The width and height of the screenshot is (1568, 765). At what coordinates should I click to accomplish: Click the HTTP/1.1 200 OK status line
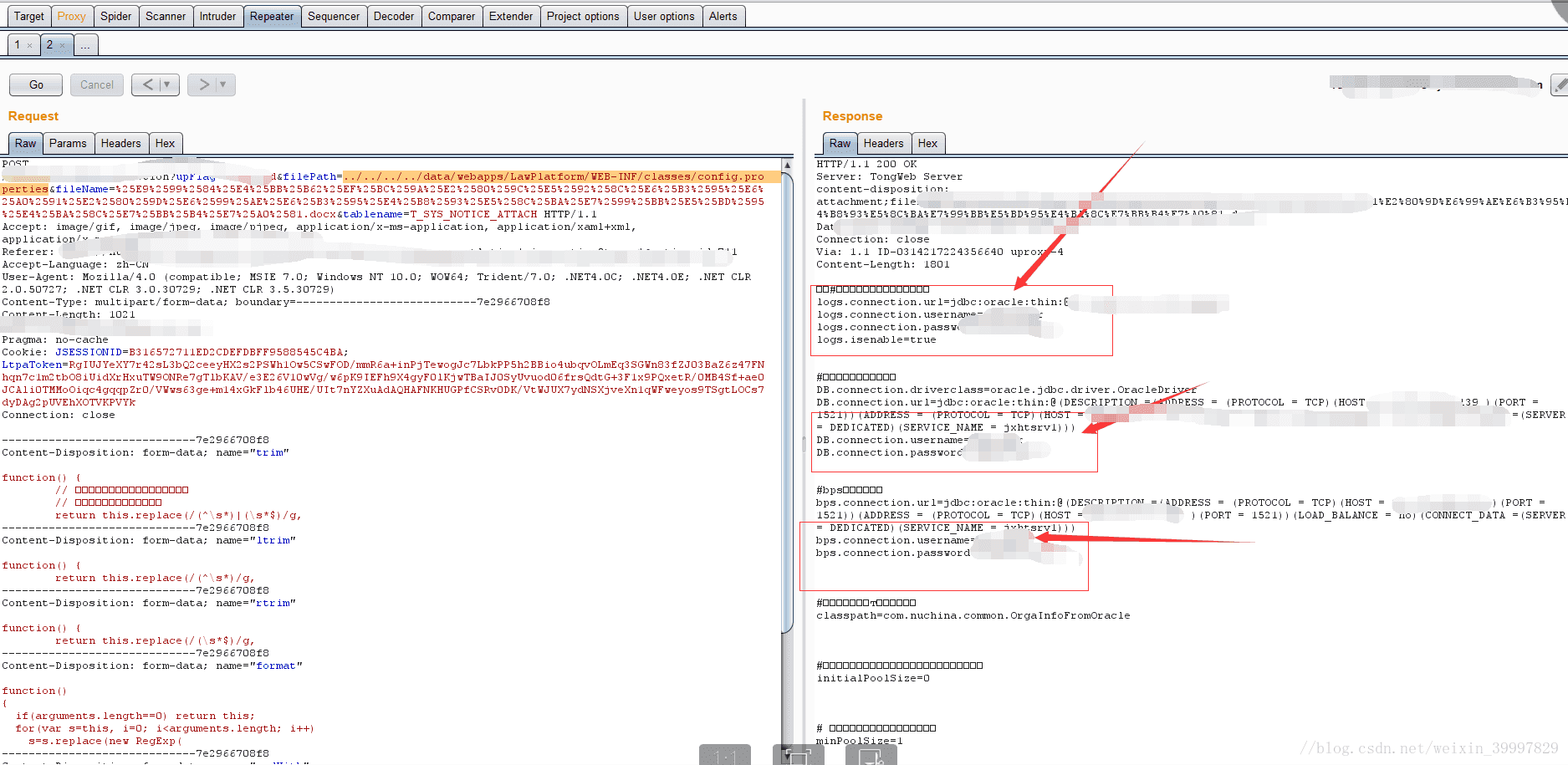(866, 164)
